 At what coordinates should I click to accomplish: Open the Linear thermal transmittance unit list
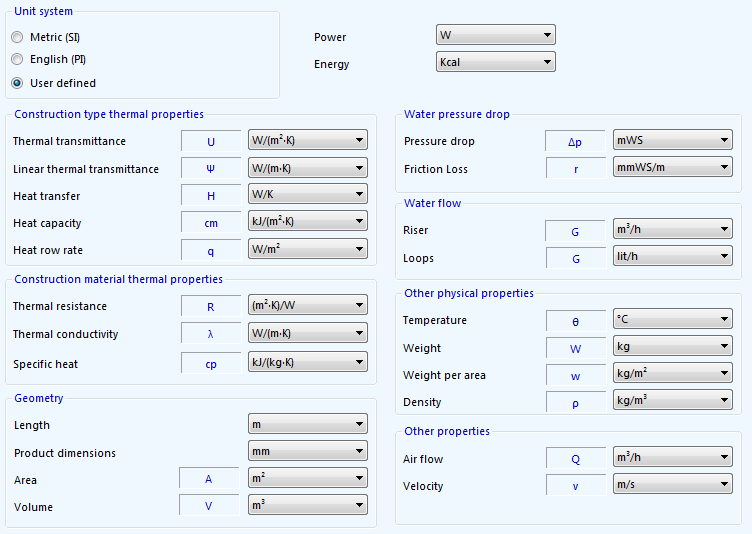click(307, 168)
